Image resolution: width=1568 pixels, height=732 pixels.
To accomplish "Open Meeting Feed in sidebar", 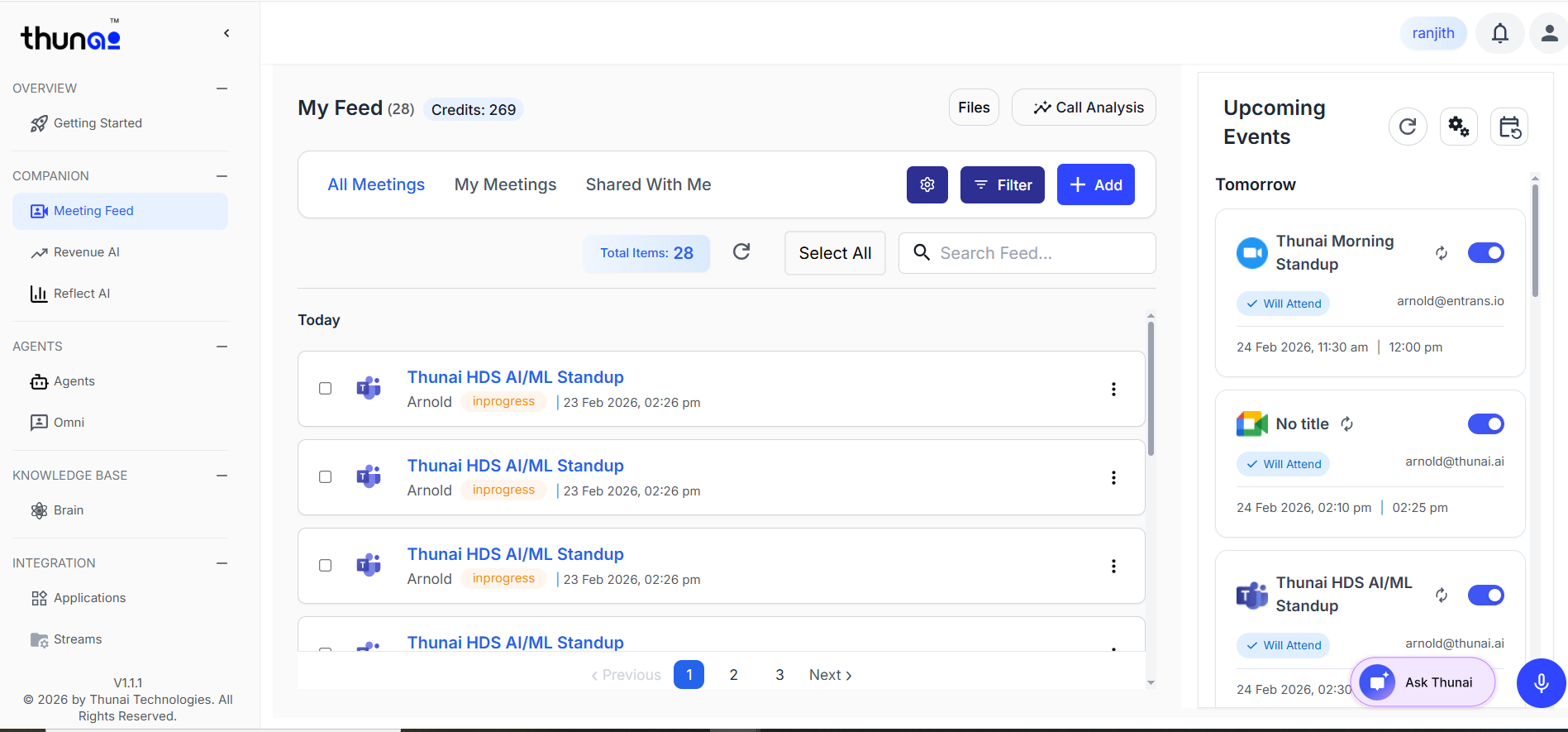I will (x=120, y=211).
